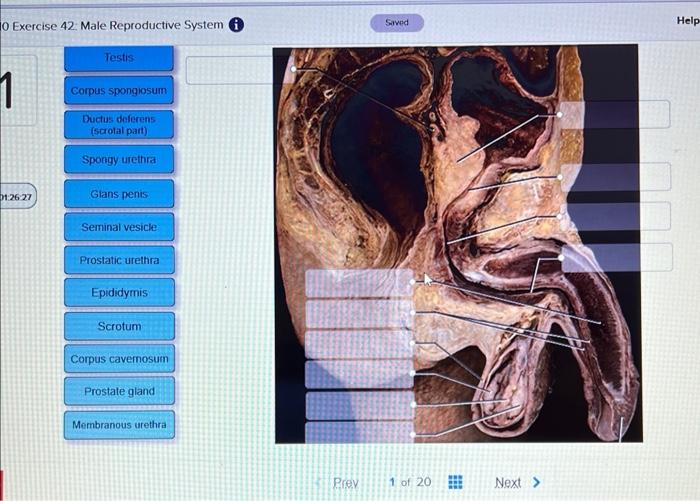Open the question grid view icon
This screenshot has width=700, height=501.
click(455, 482)
